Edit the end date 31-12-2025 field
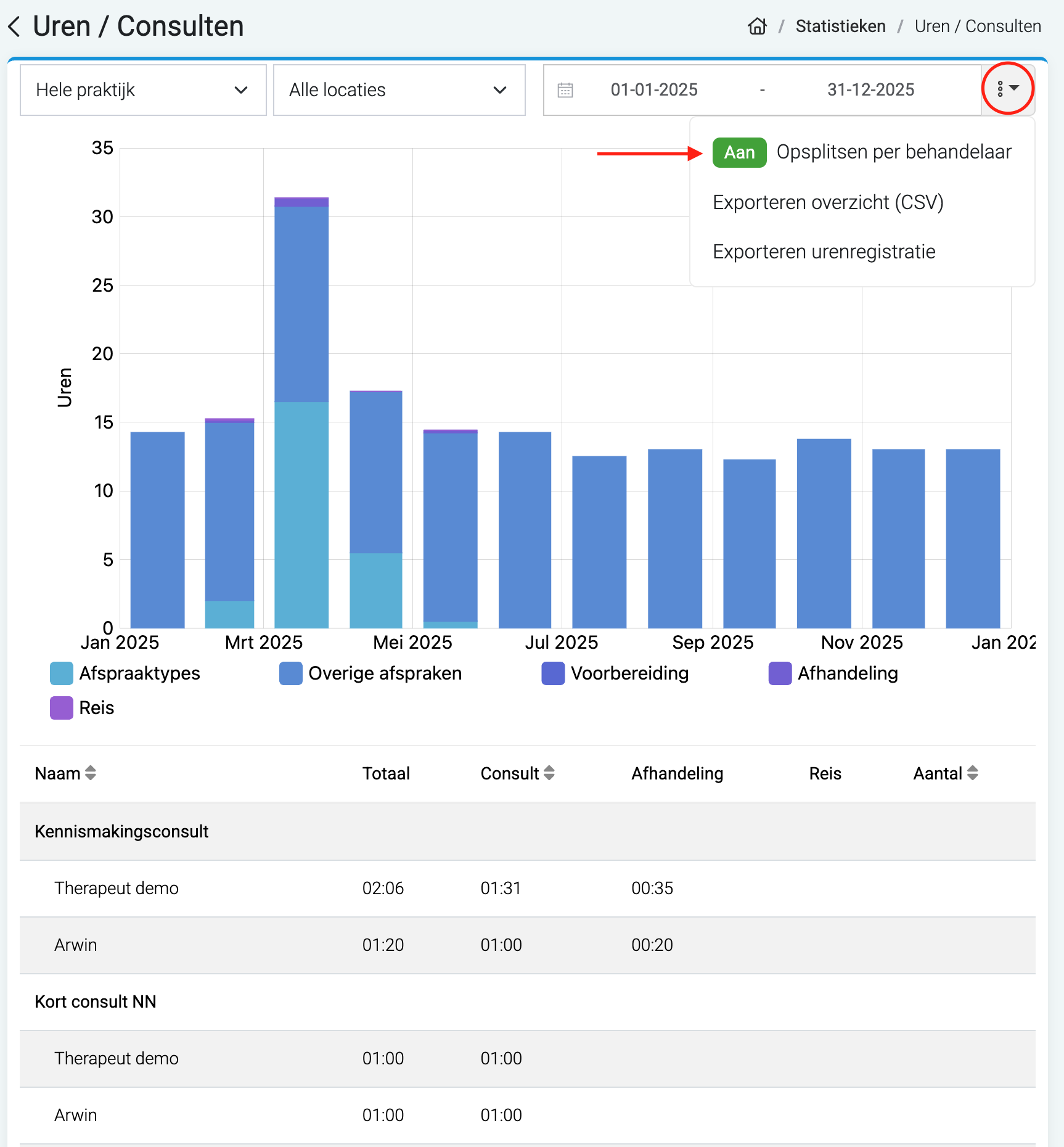This screenshot has width=1064, height=1147. coord(870,90)
